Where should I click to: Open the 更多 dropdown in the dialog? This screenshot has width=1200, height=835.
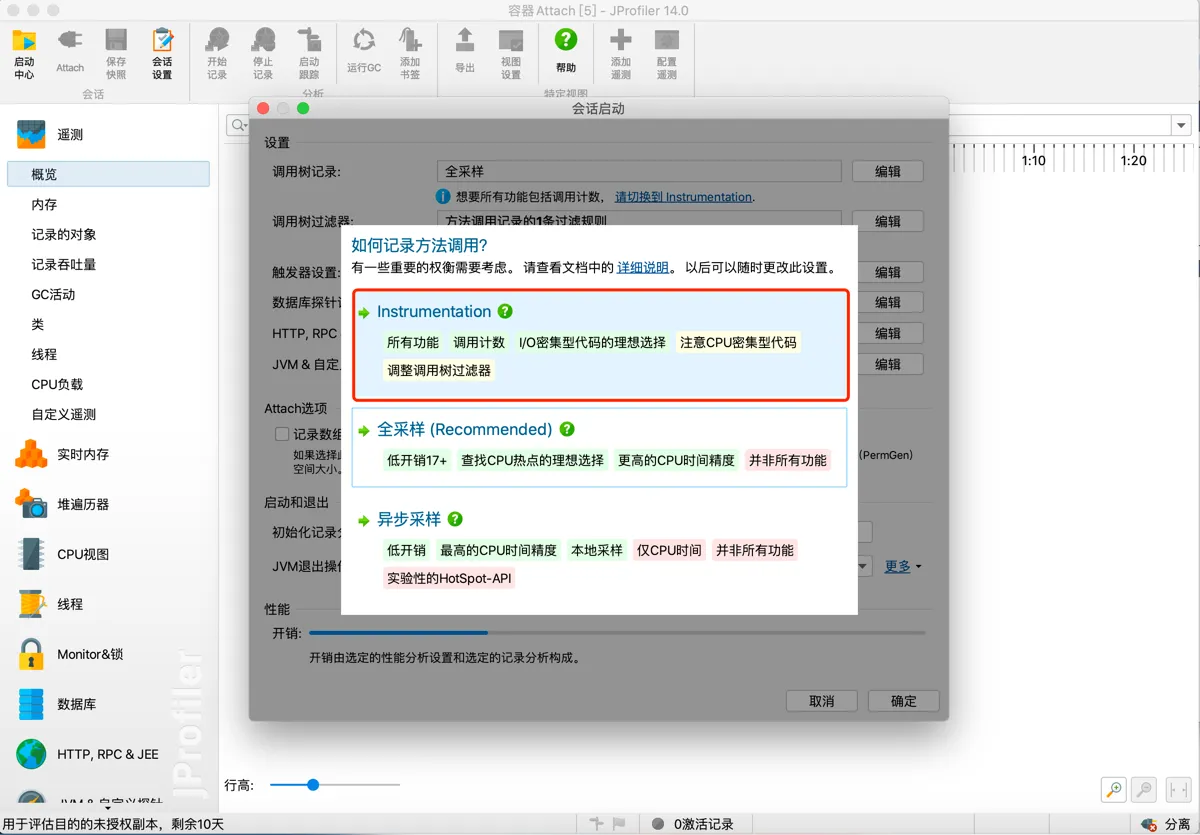pyautogui.click(x=902, y=566)
